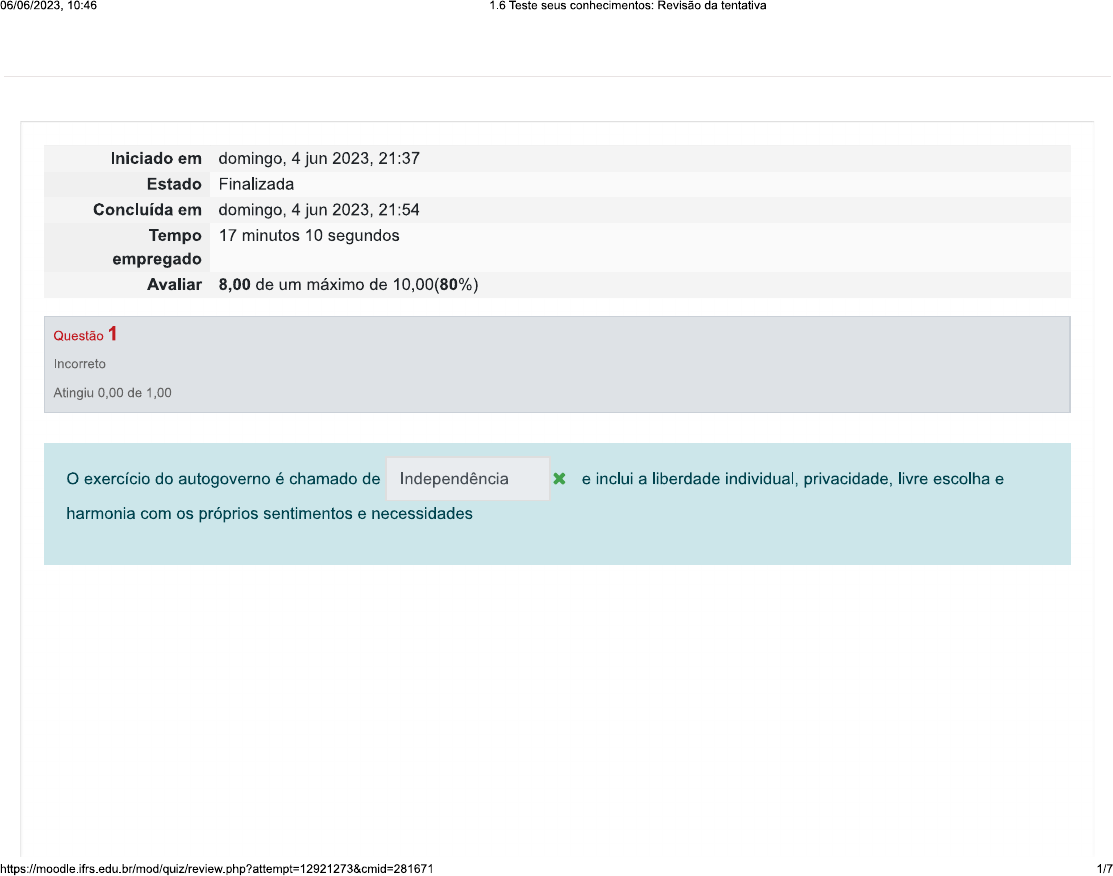
Task: Click the print timestamp '06/06/2023, 10:46'
Action: coord(48,6)
